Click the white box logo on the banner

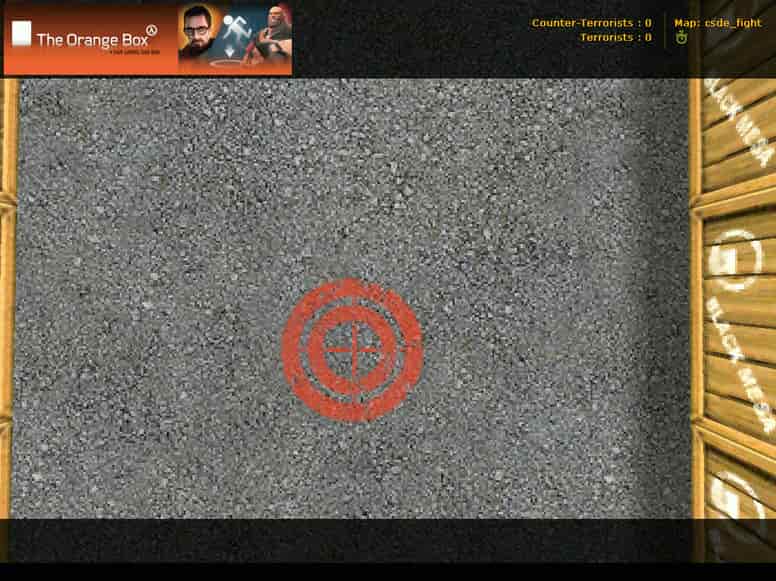coord(21,34)
